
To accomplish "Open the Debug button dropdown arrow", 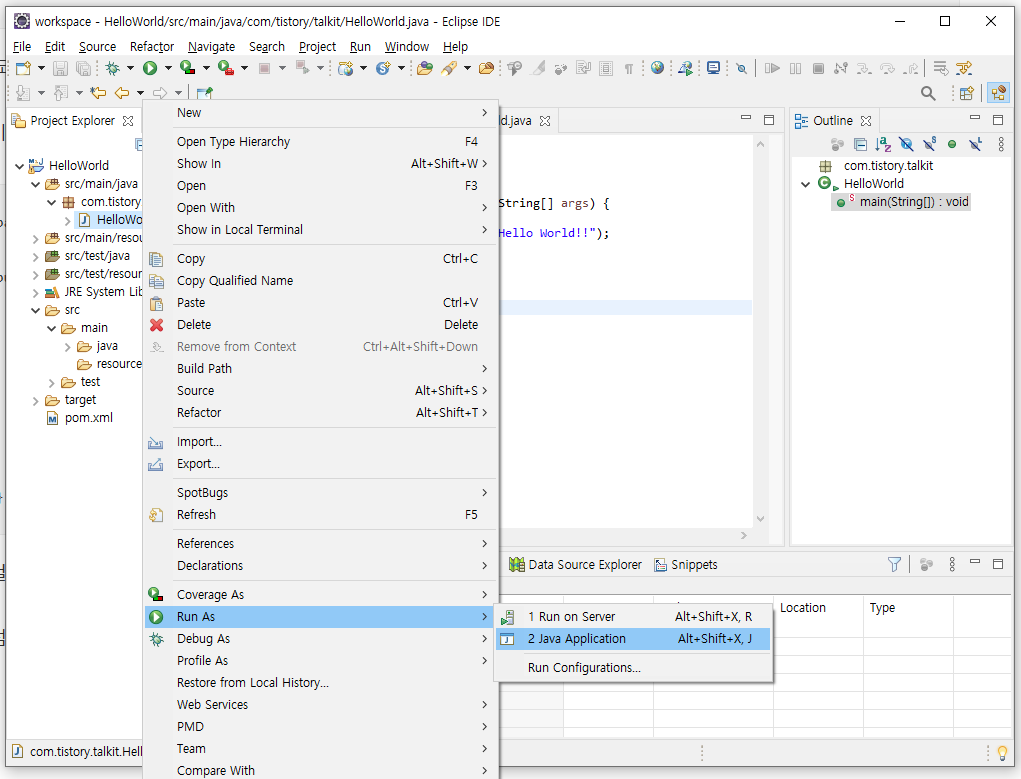I will click(x=130, y=68).
